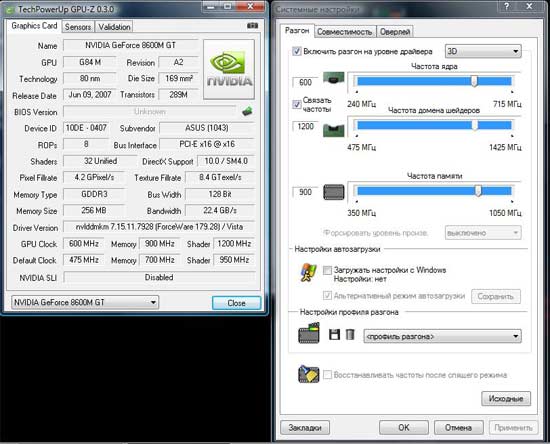Click the NVIDIA logo in GPU-Z

pyautogui.click(x=229, y=69)
